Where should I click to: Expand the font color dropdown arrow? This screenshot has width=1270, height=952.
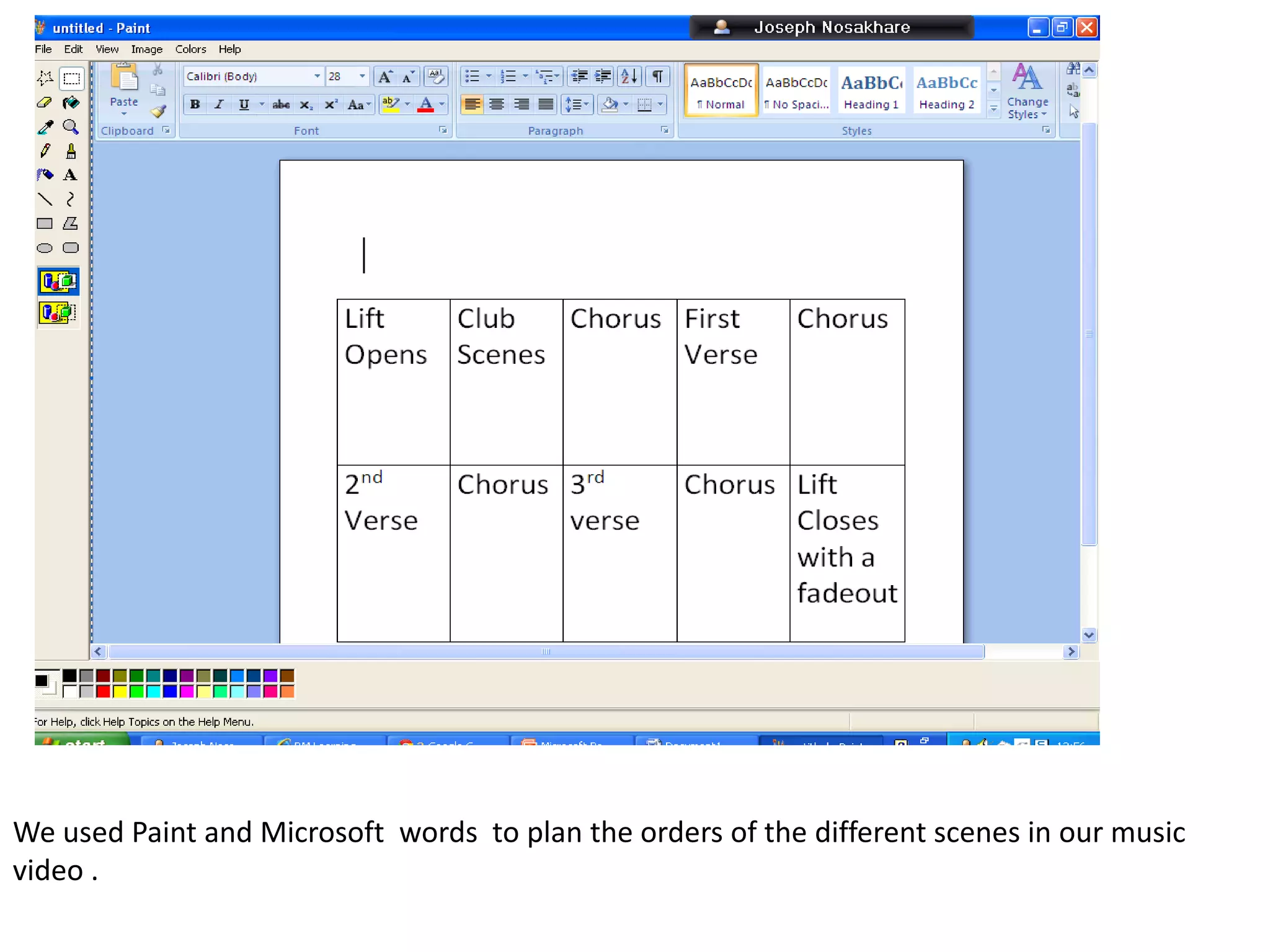pyautogui.click(x=442, y=105)
